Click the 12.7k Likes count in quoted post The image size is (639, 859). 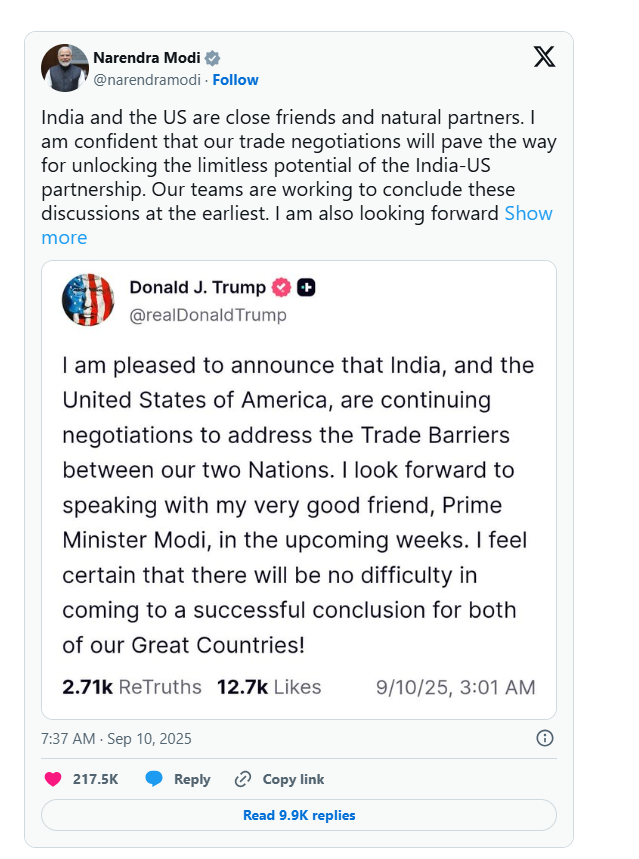click(269, 687)
